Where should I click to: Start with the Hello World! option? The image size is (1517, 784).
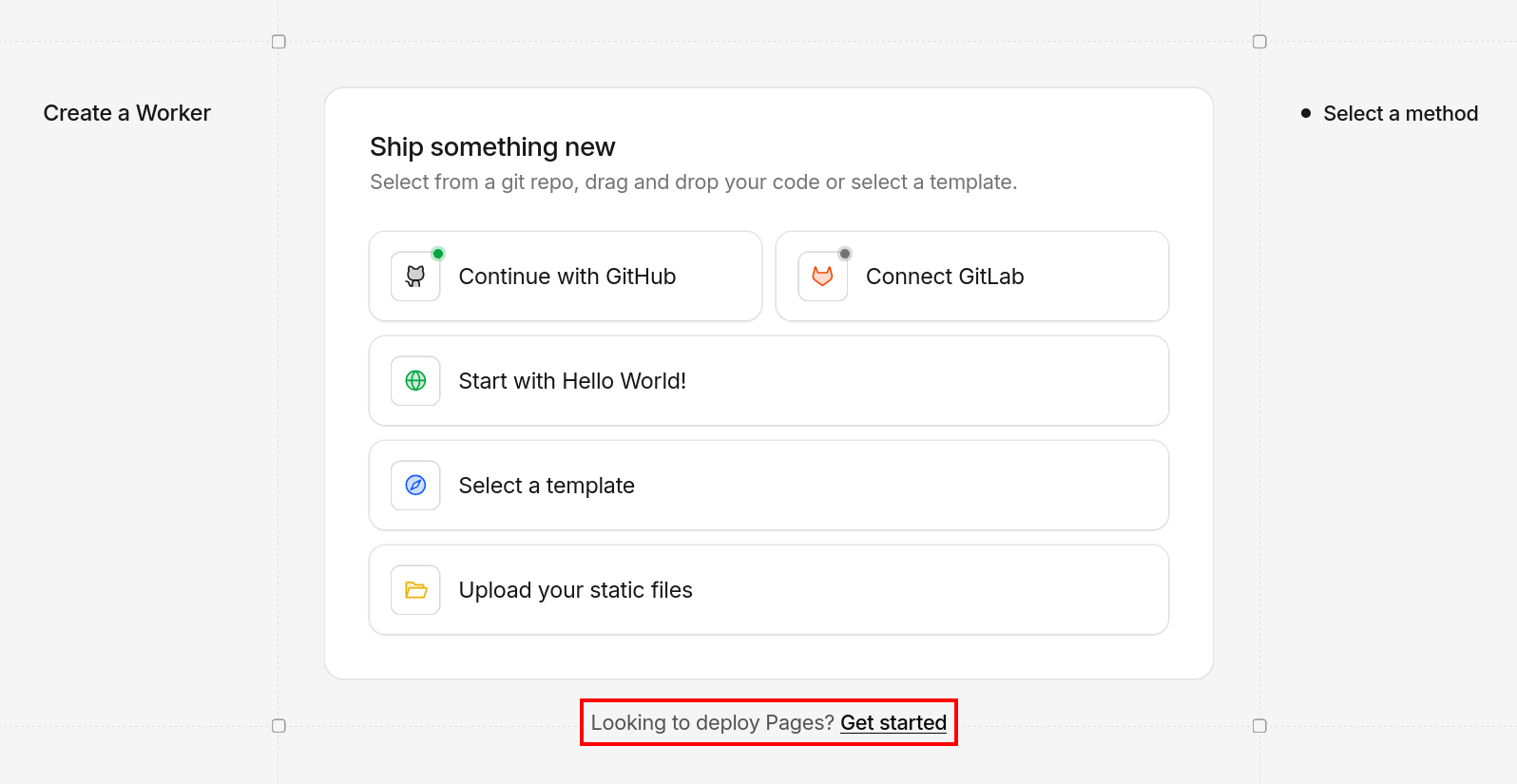(x=572, y=381)
